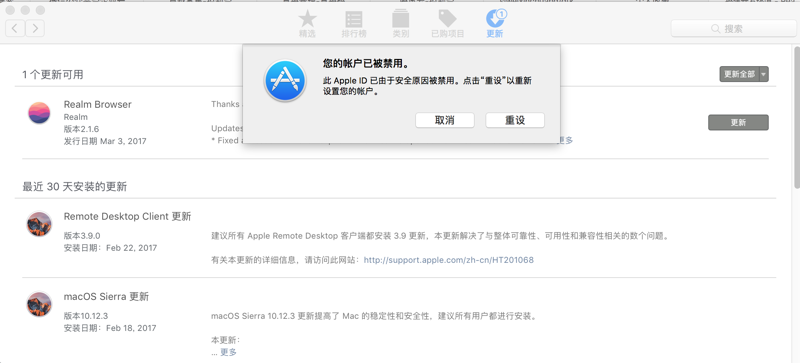Open the support.apple.com HT201068 link
The image size is (800, 363).
point(448,260)
